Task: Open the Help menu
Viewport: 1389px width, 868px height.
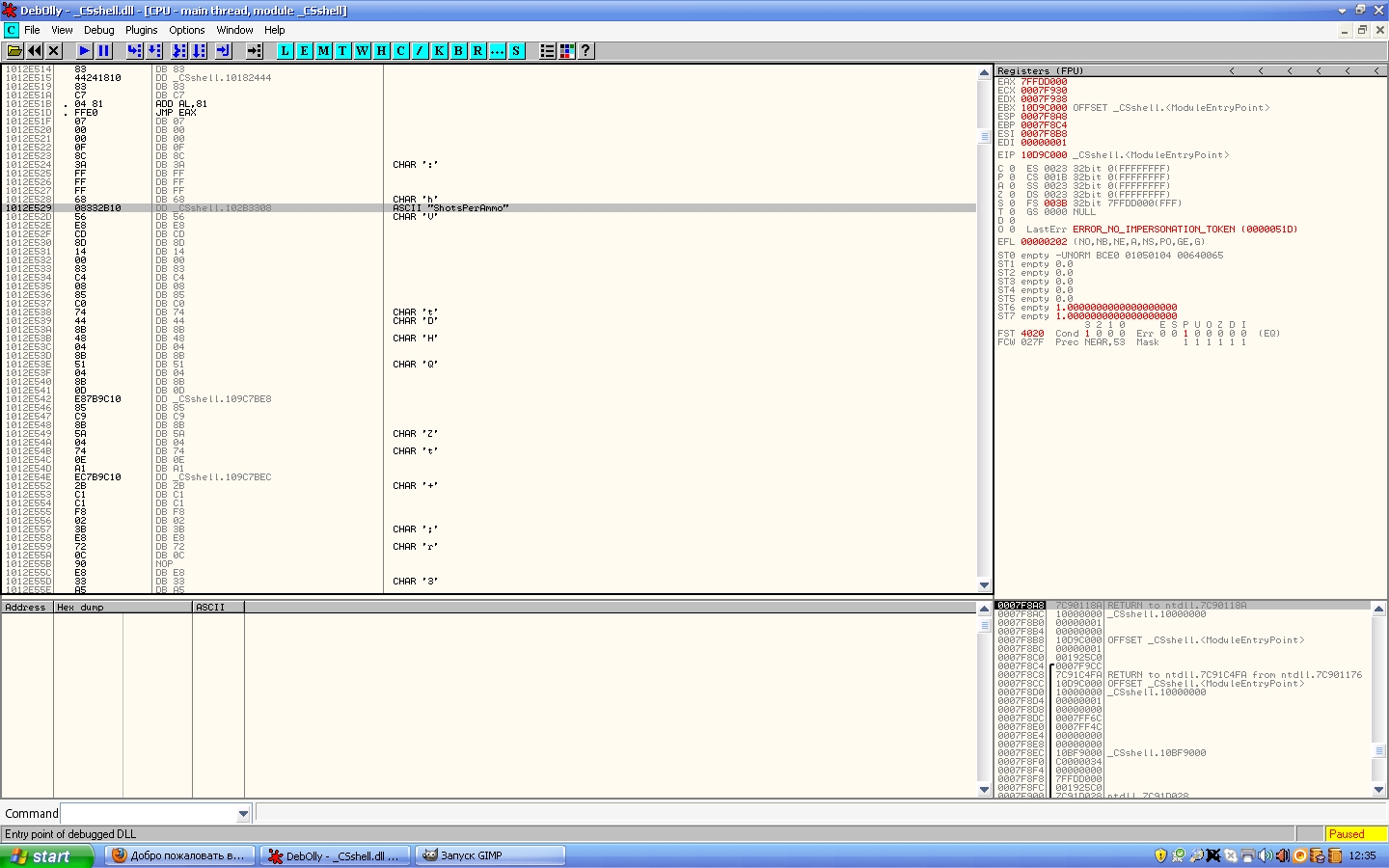Action: 275,30
